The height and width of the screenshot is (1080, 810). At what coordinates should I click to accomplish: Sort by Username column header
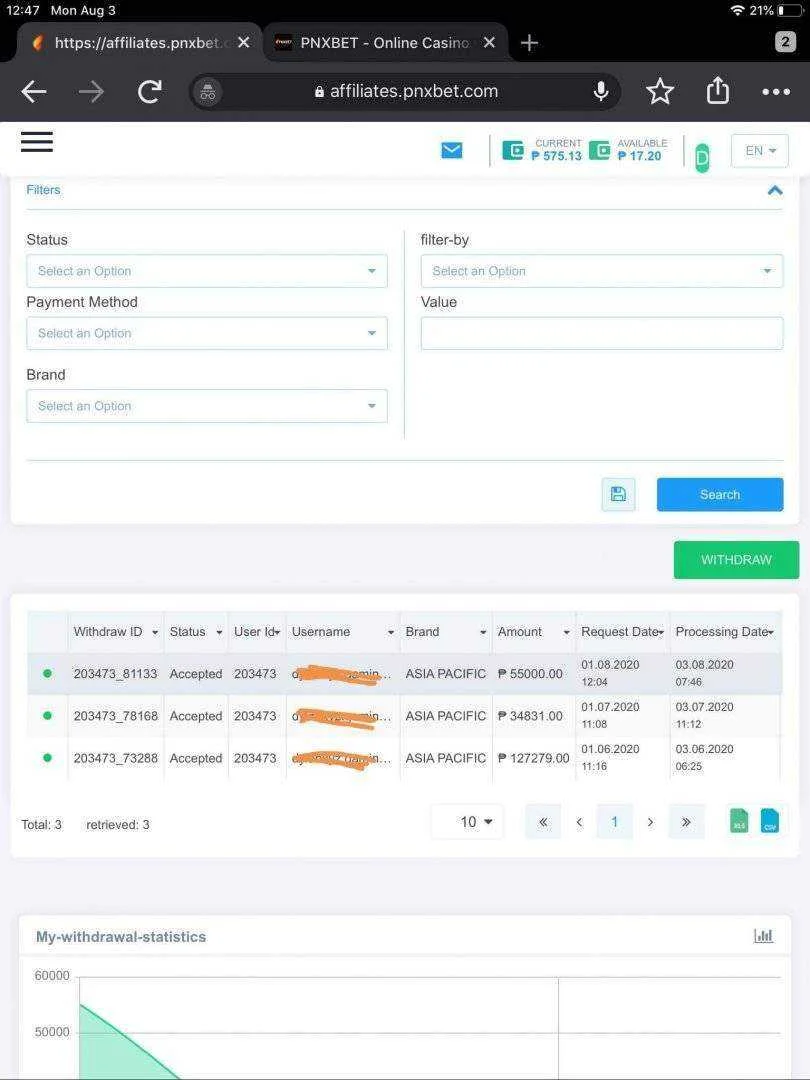pyautogui.click(x=342, y=632)
